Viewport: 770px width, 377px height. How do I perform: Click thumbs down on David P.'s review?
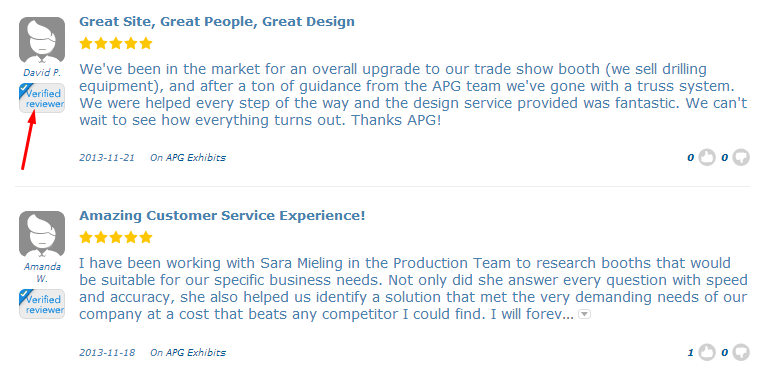point(741,158)
